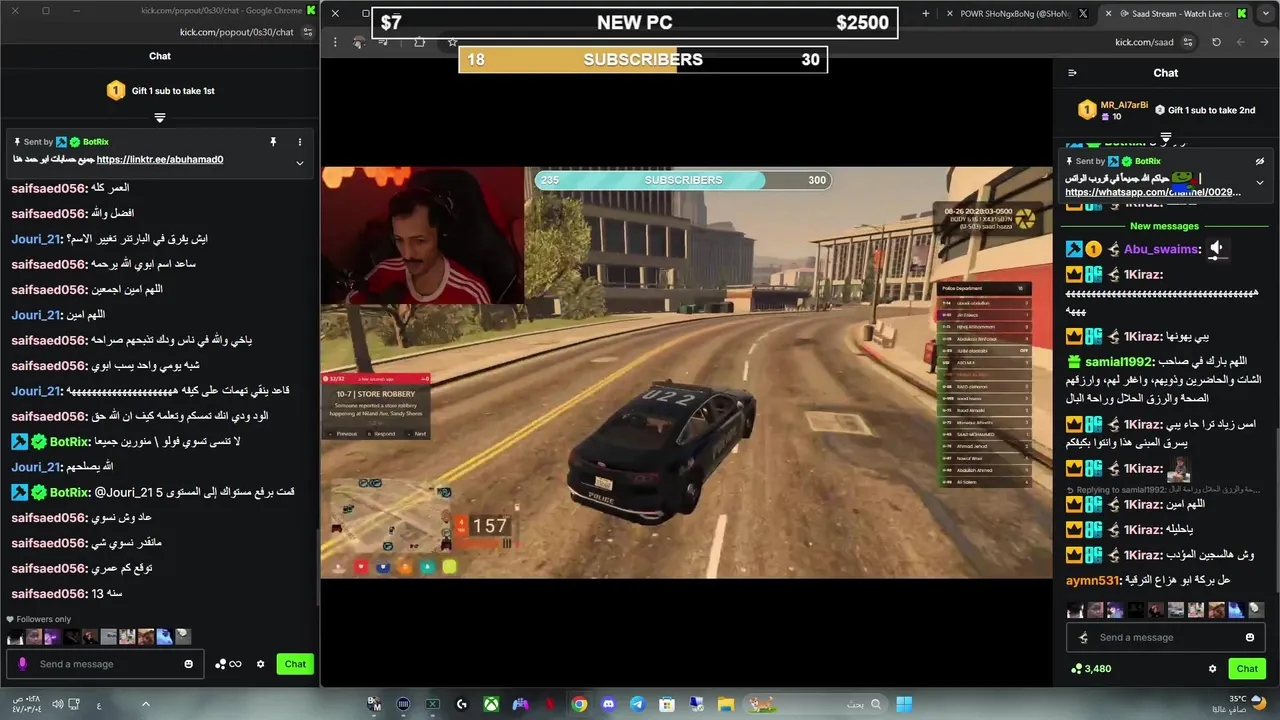Reload the kick.com/saad page

[1216, 42]
